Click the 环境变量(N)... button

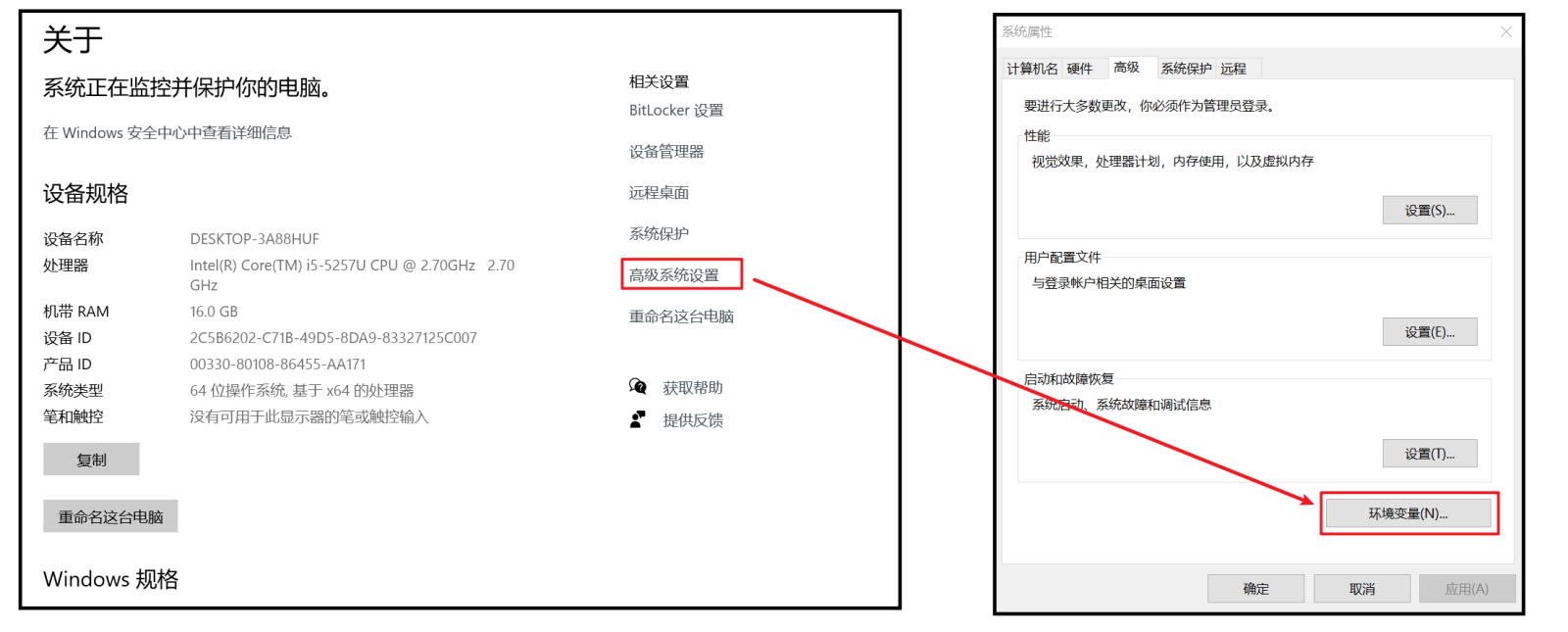click(1408, 513)
